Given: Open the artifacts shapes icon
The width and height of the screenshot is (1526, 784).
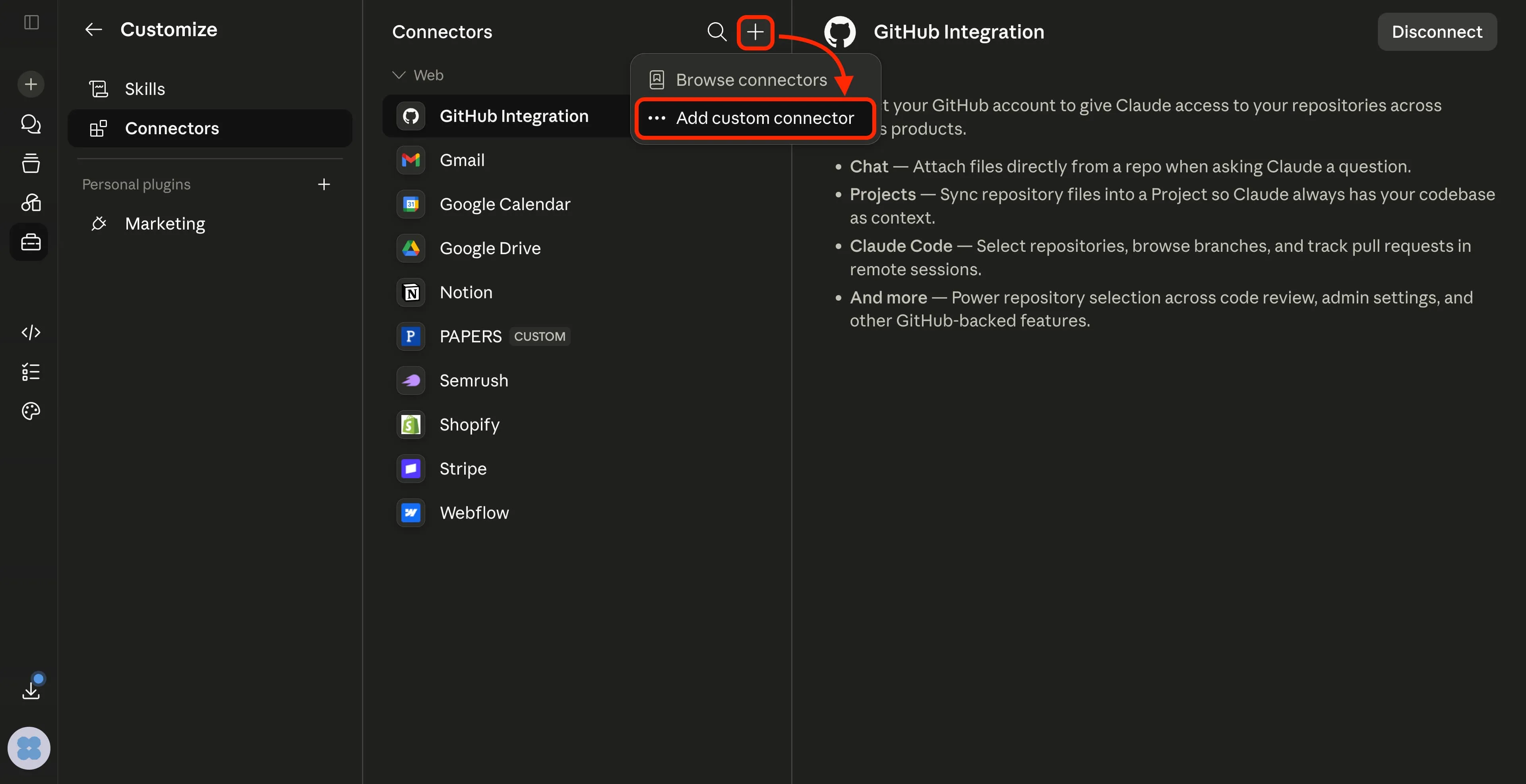Looking at the screenshot, I should tap(31, 203).
